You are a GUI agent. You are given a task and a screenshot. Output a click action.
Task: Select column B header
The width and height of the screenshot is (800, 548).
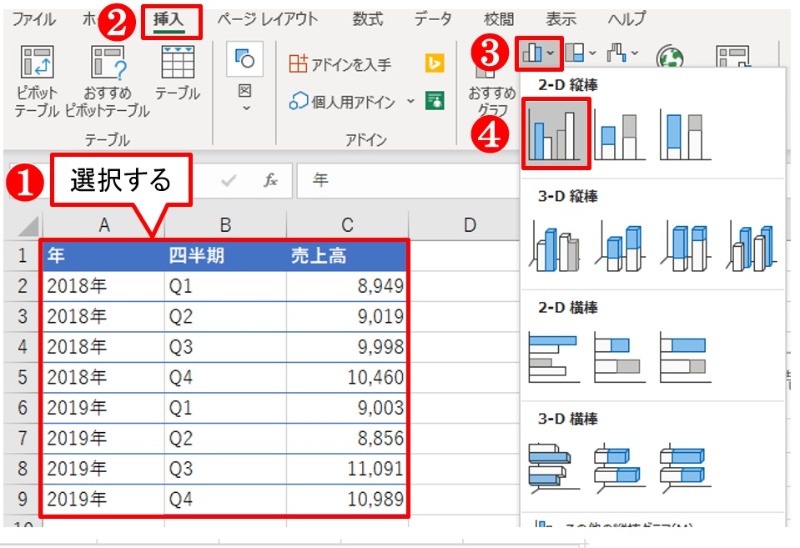click(x=225, y=225)
